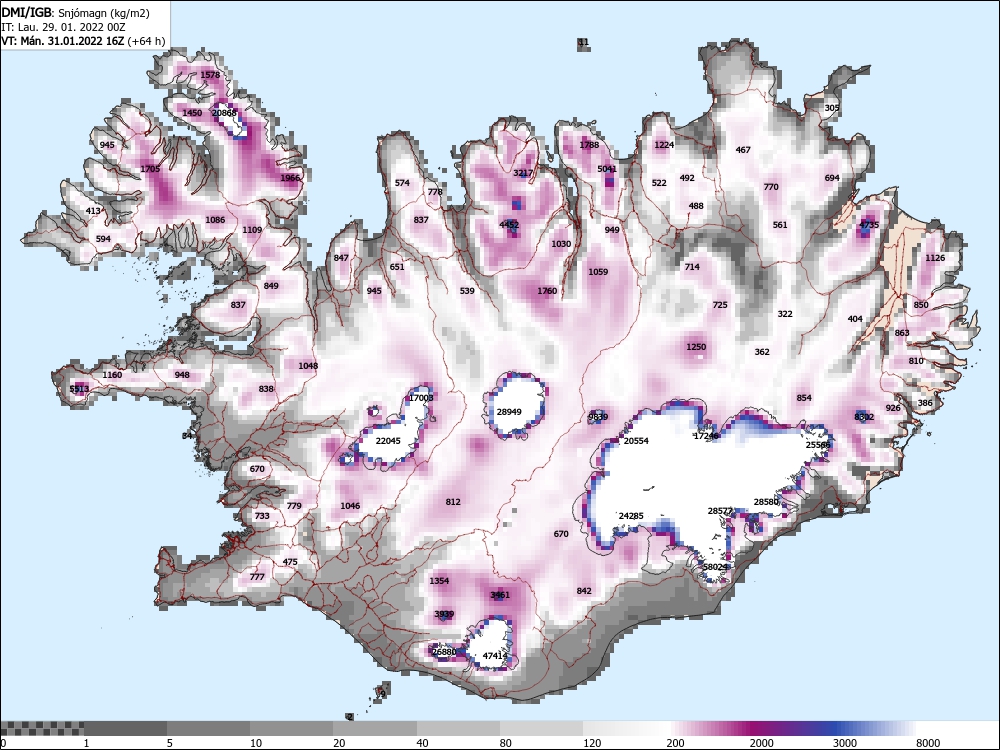Click the map value 1160
Screen dimensions: 1000x750
[x=112, y=375]
